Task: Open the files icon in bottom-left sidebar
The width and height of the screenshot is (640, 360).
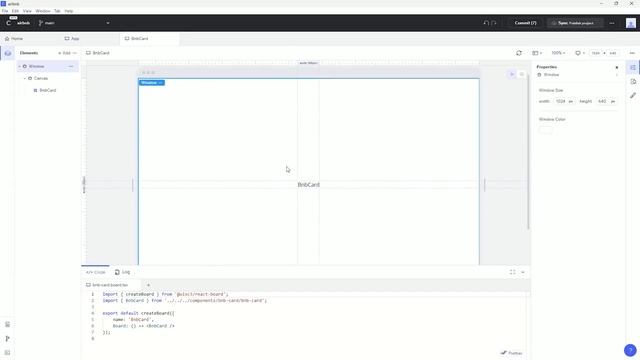Action: pos(7,324)
